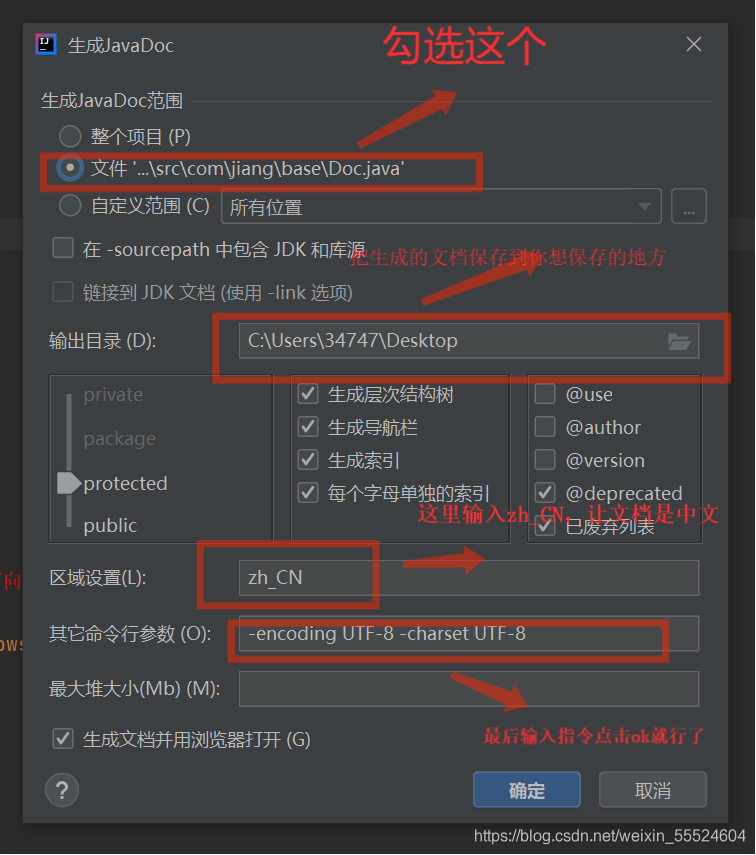Click the help question mark icon

[x=62, y=790]
